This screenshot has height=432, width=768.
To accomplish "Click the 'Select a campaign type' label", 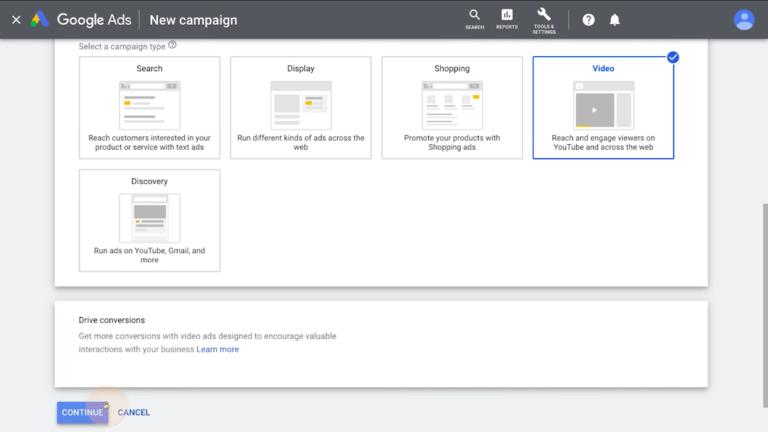I will tap(122, 47).
